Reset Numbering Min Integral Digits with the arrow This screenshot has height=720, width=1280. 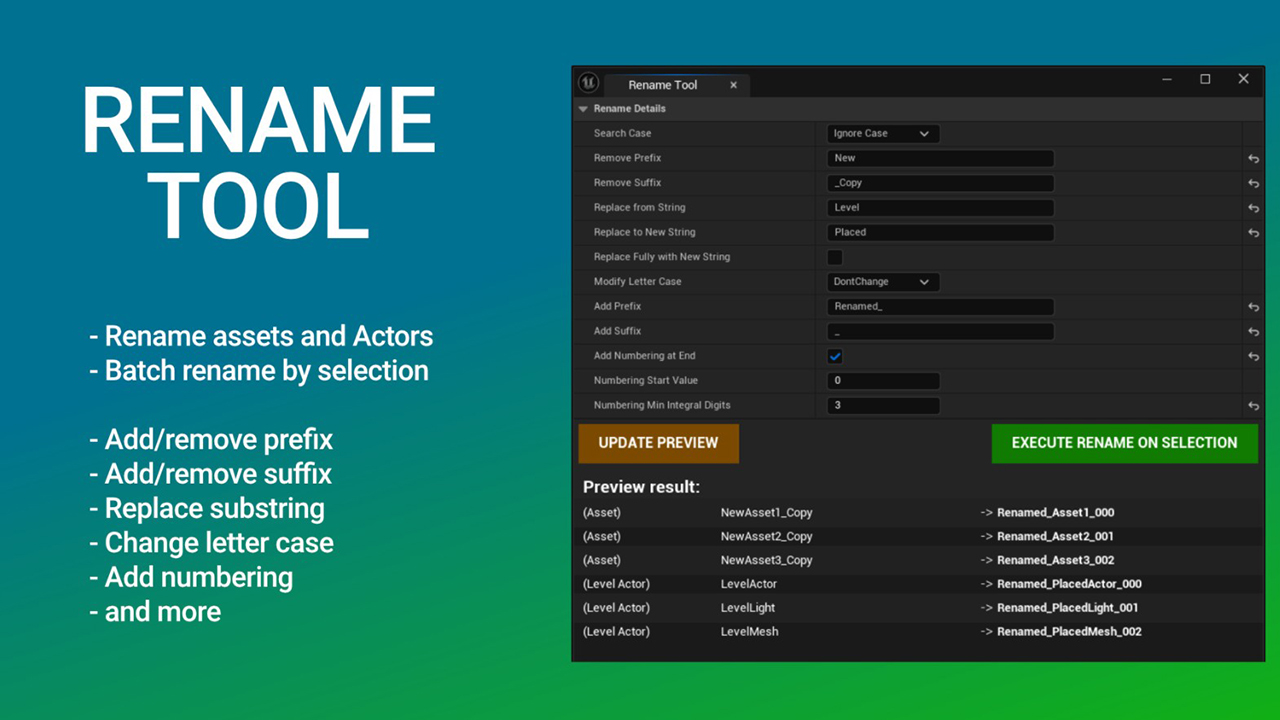point(1253,405)
